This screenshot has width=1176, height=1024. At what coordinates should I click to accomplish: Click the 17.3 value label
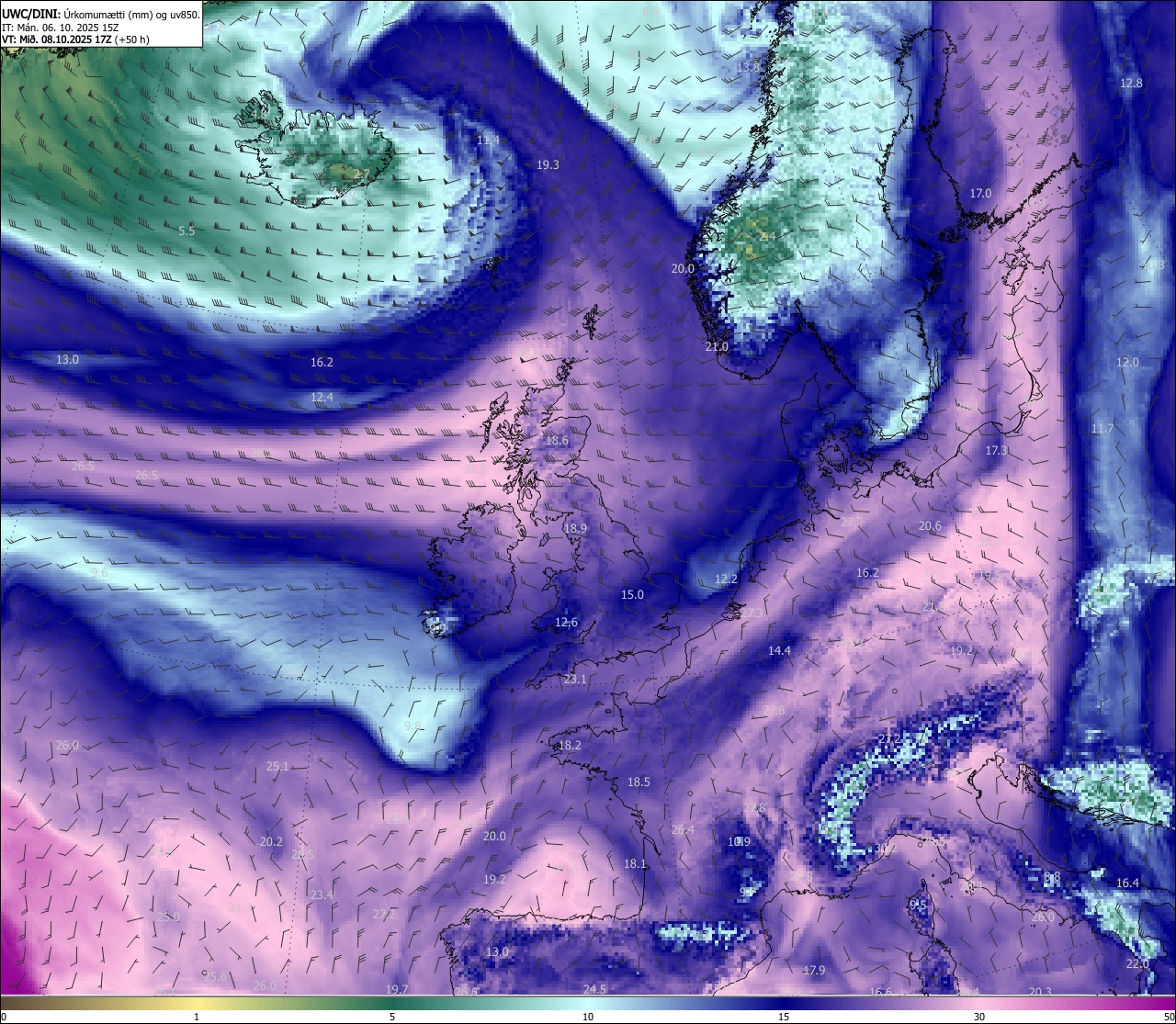(996, 450)
